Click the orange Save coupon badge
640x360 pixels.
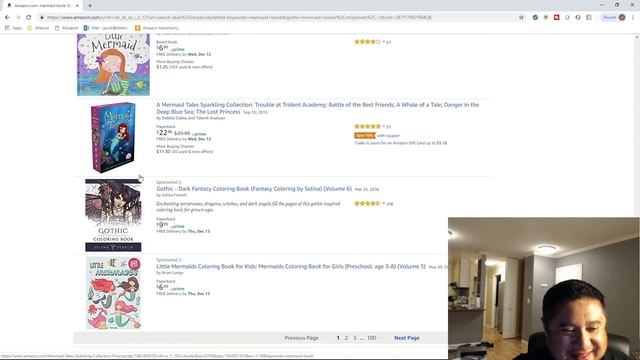point(364,136)
